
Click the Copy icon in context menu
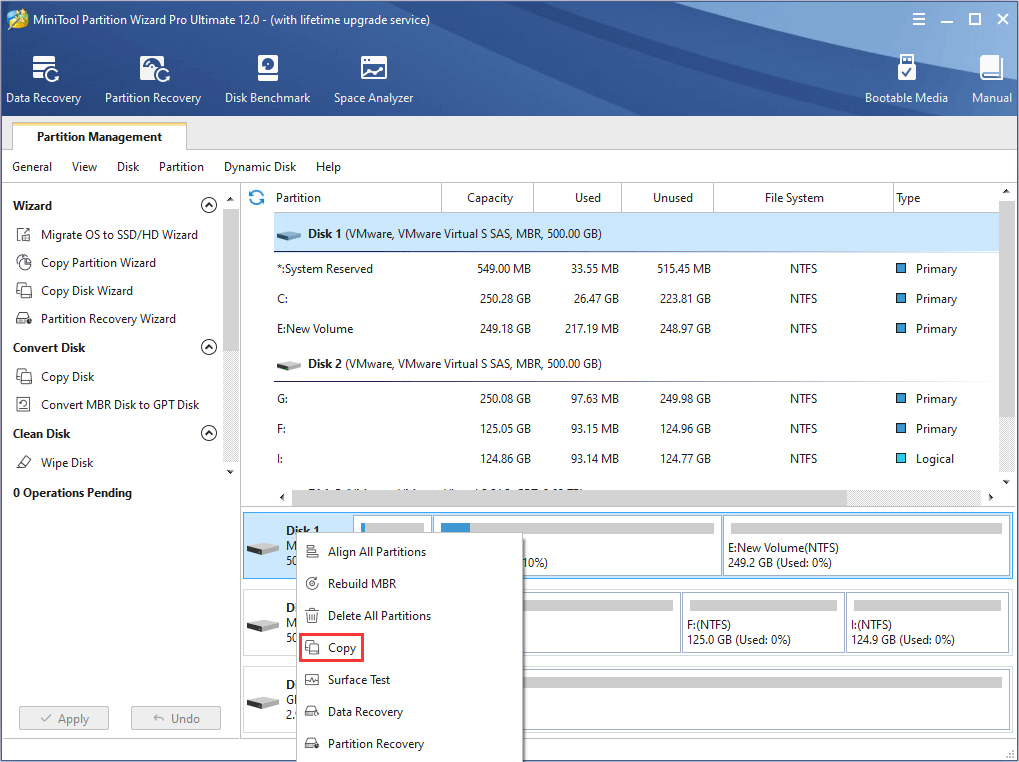point(312,648)
